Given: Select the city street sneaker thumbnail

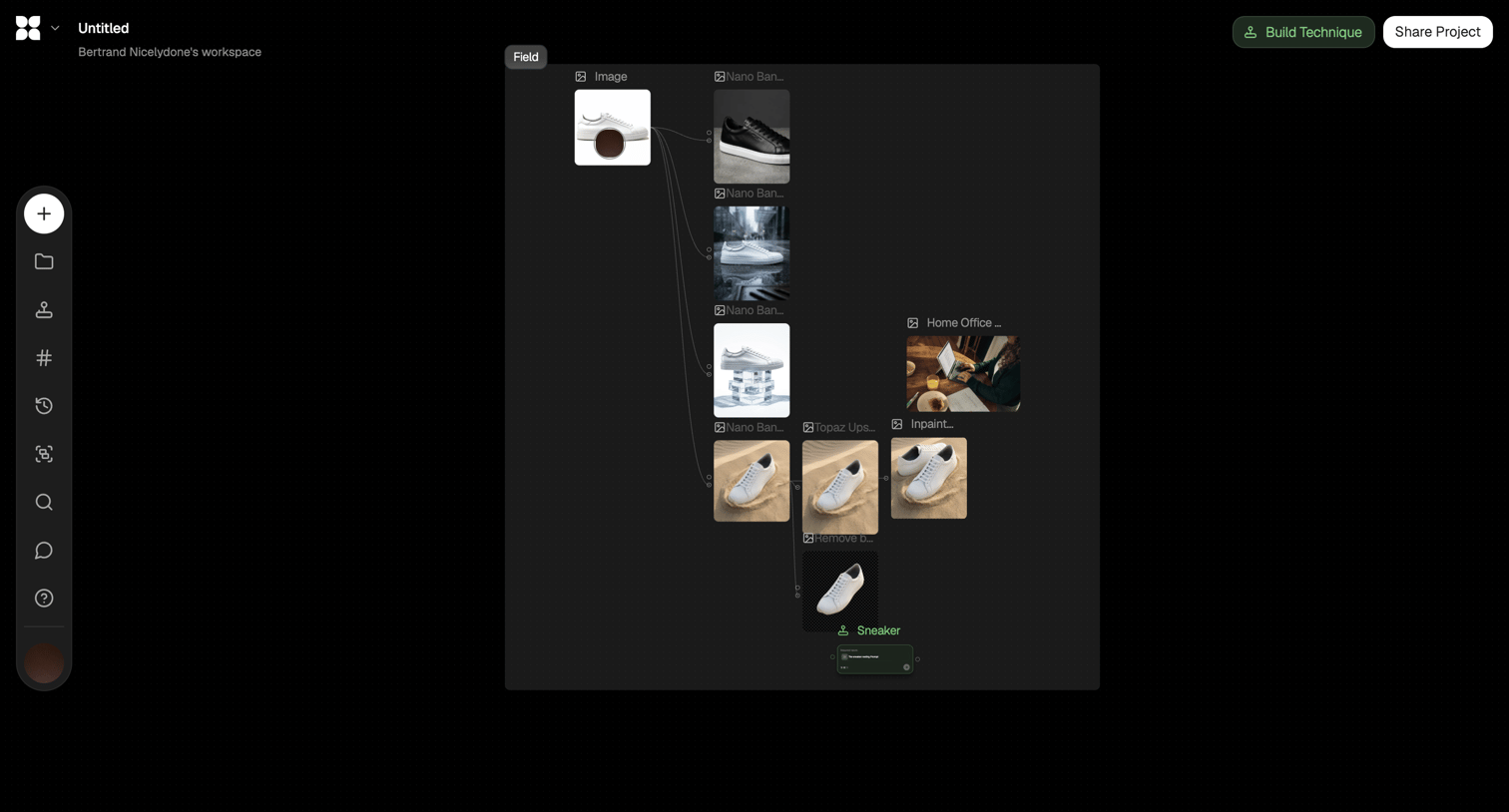Looking at the screenshot, I should [x=752, y=253].
